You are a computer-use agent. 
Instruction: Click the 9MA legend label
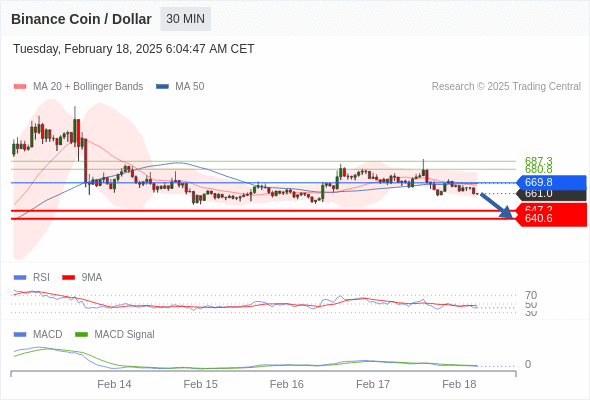coord(92,278)
